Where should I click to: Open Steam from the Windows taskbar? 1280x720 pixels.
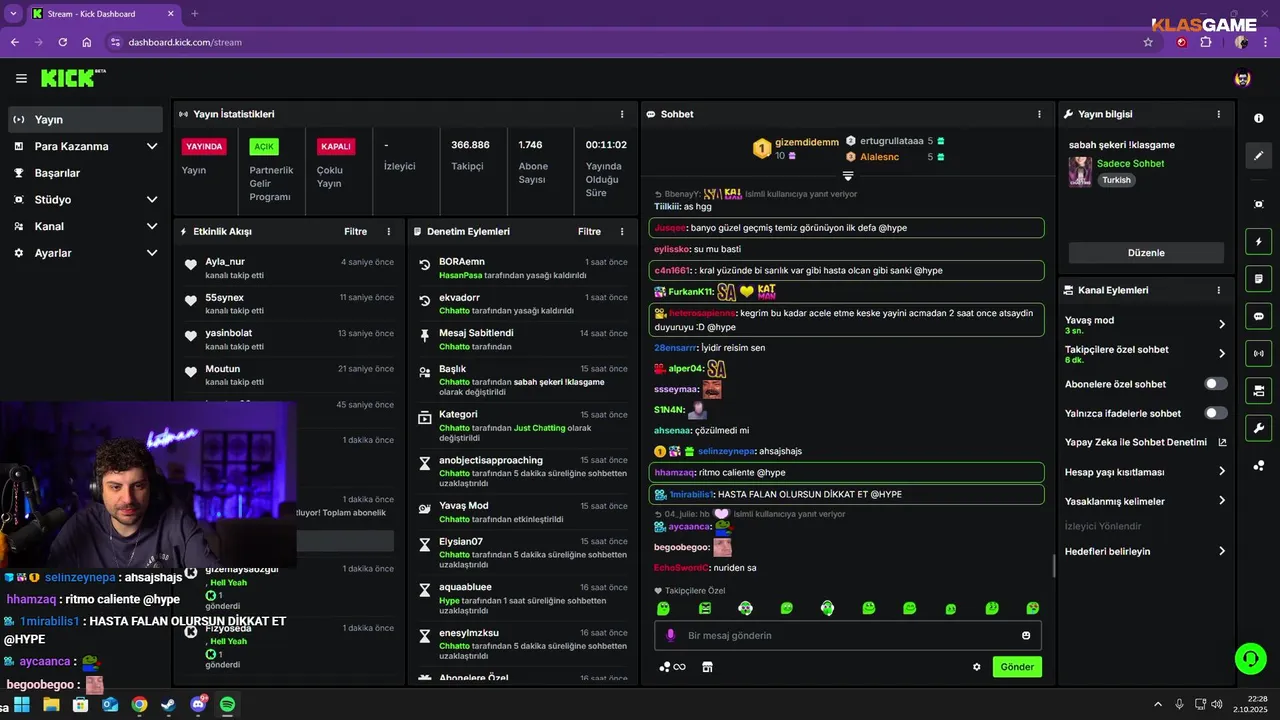(168, 704)
